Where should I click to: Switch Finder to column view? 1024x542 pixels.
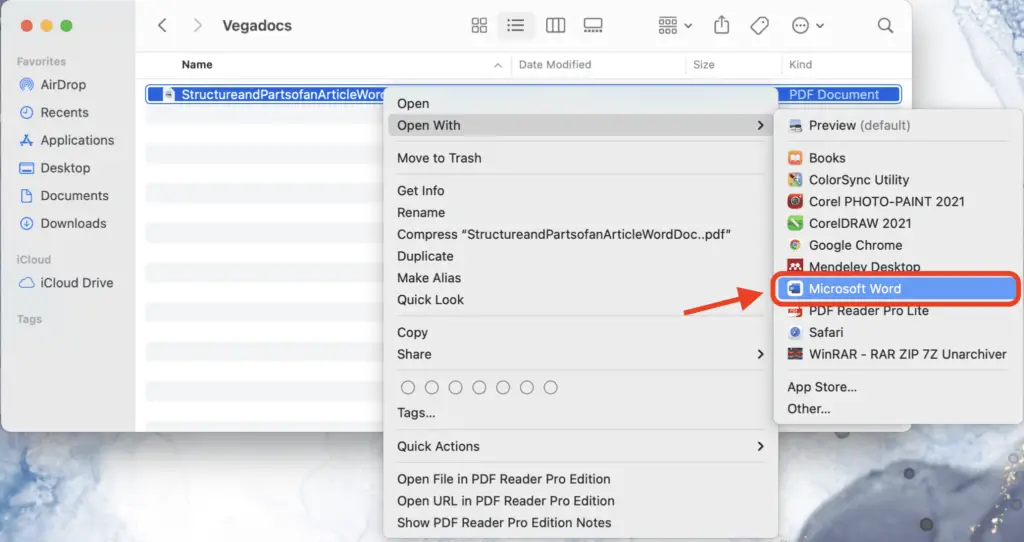coord(555,25)
